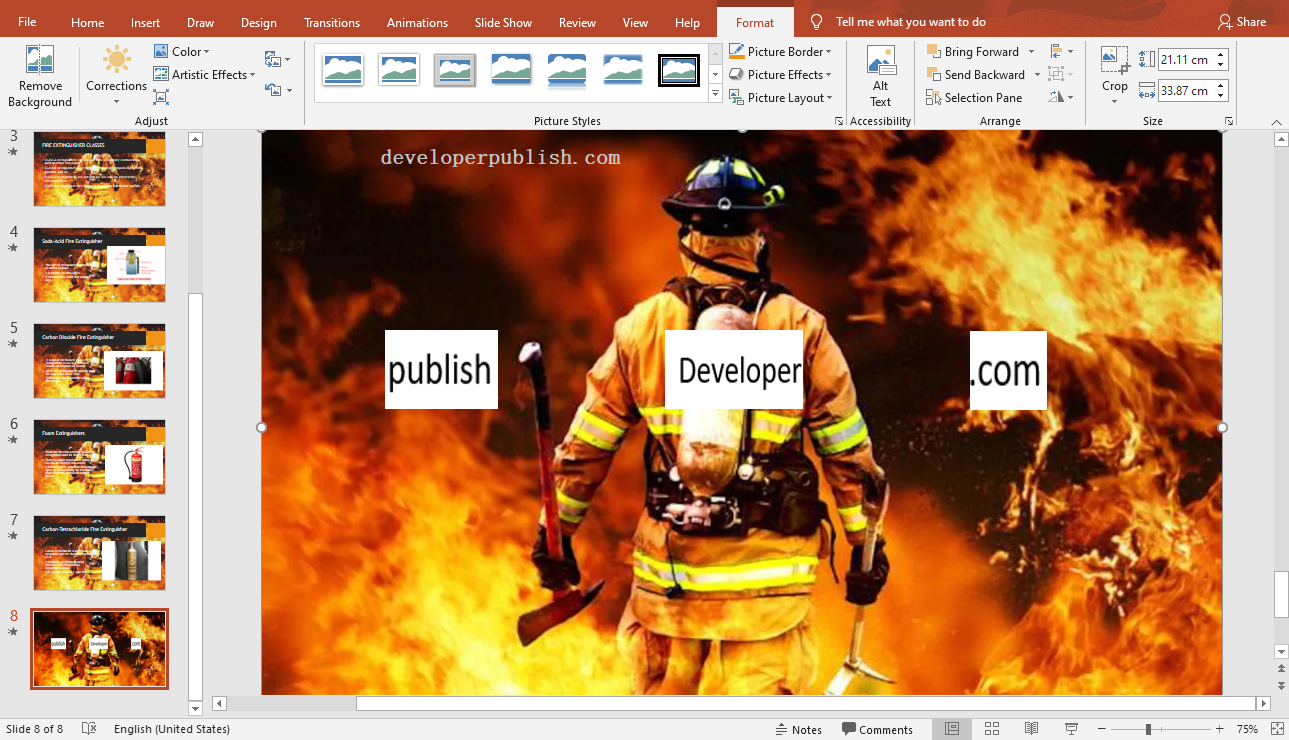Apply the fifth reflected picture style
The image size is (1289, 740).
pos(567,70)
